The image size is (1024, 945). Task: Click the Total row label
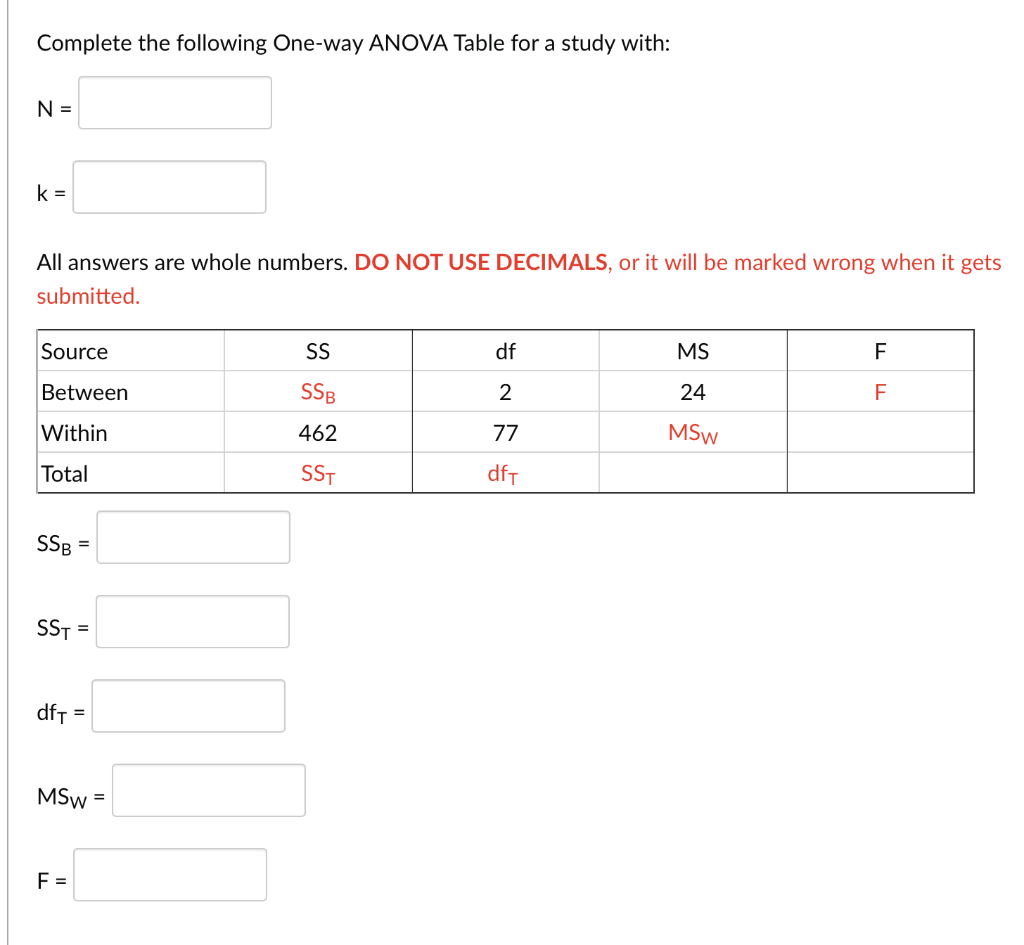pos(63,473)
